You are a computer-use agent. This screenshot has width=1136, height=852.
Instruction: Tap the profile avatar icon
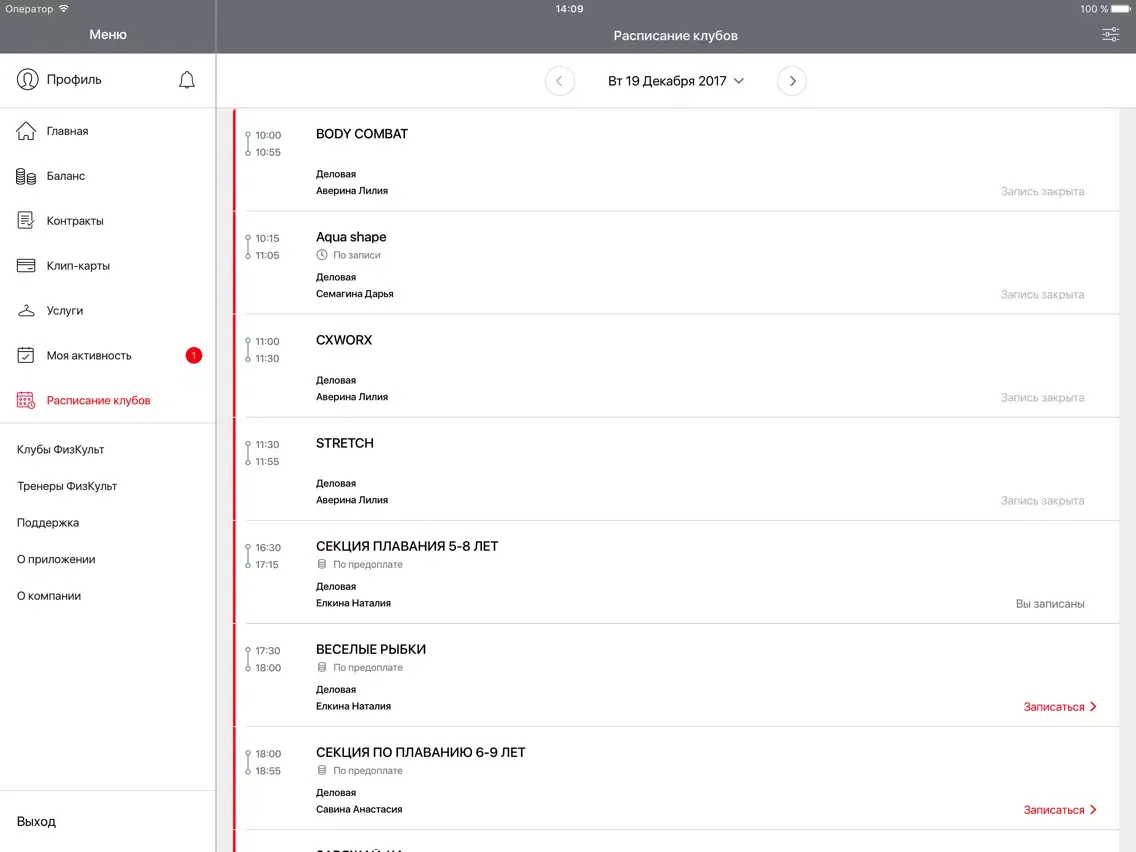[28, 80]
